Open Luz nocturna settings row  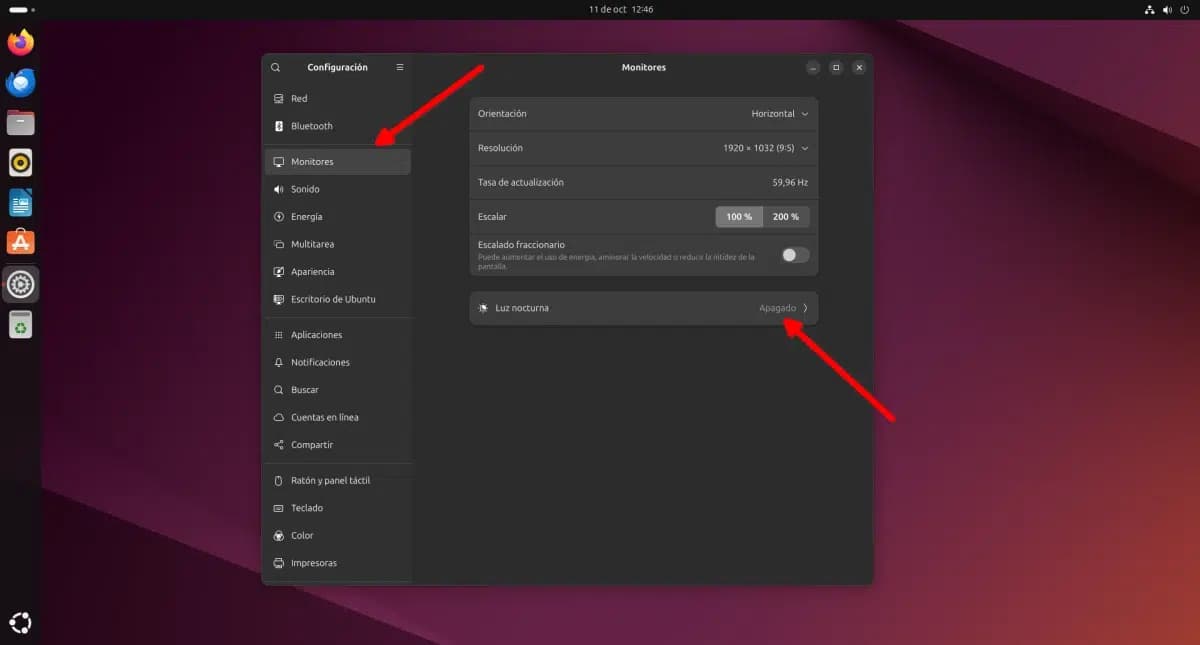point(643,308)
